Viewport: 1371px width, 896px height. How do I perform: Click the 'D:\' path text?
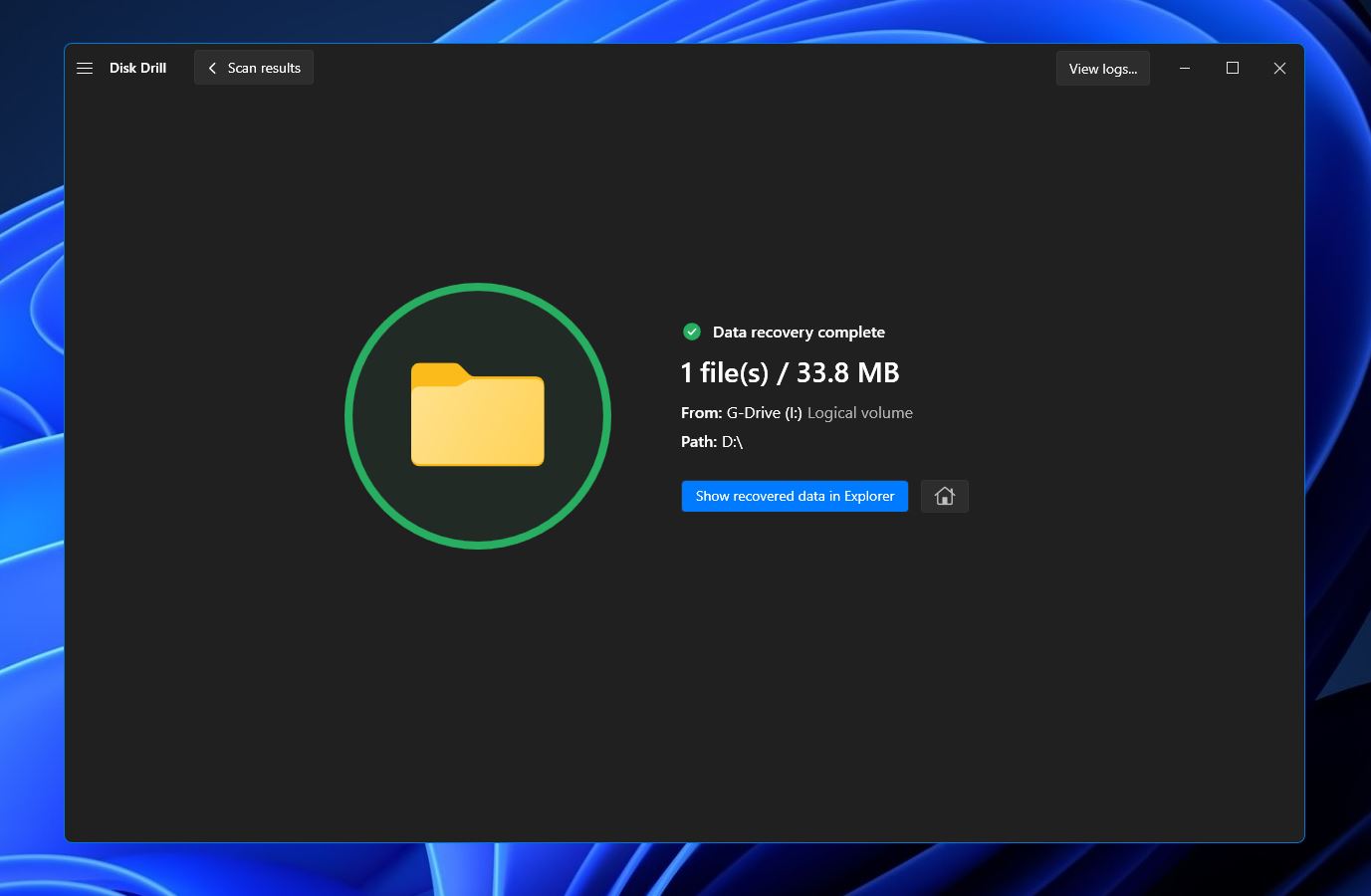tap(732, 441)
